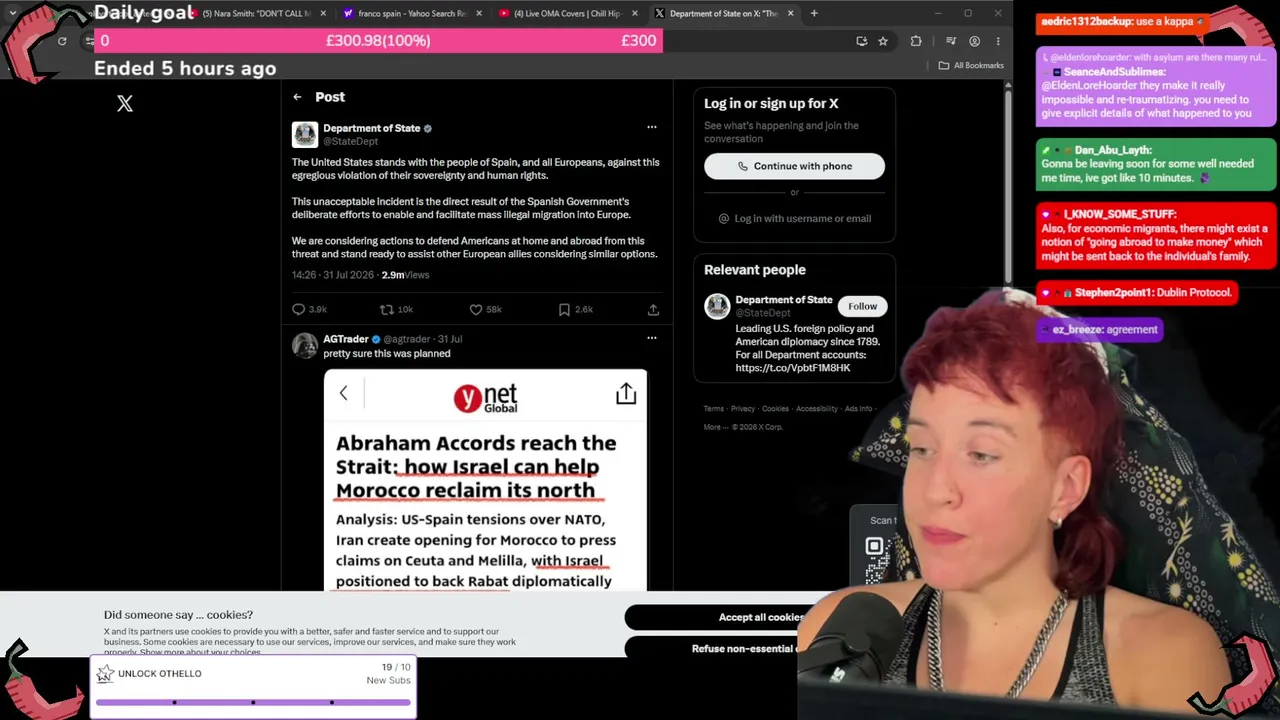The height and width of the screenshot is (720, 1280).
Task: Share the State Department post
Action: click(x=653, y=310)
